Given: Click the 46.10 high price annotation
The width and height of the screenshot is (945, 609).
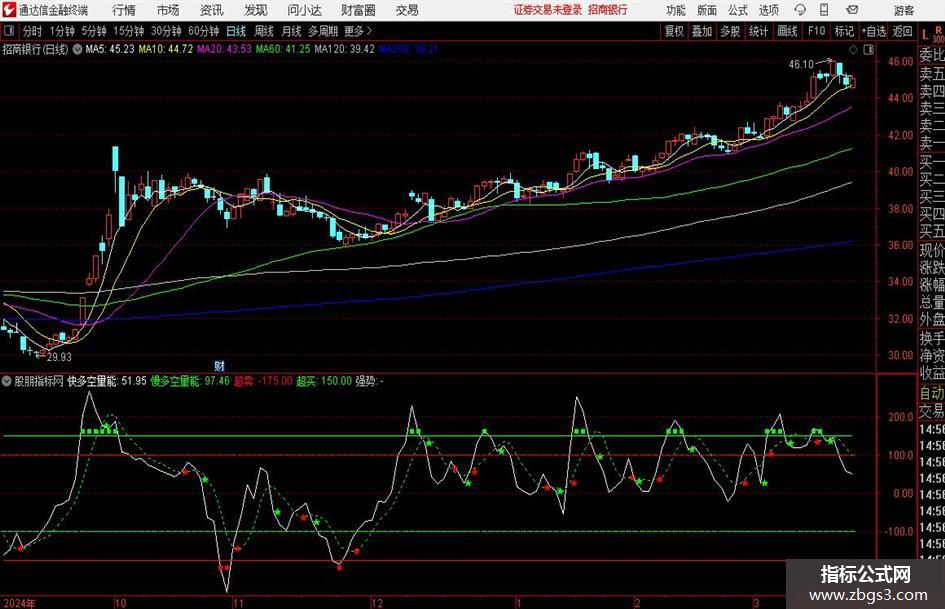Looking at the screenshot, I should (801, 65).
